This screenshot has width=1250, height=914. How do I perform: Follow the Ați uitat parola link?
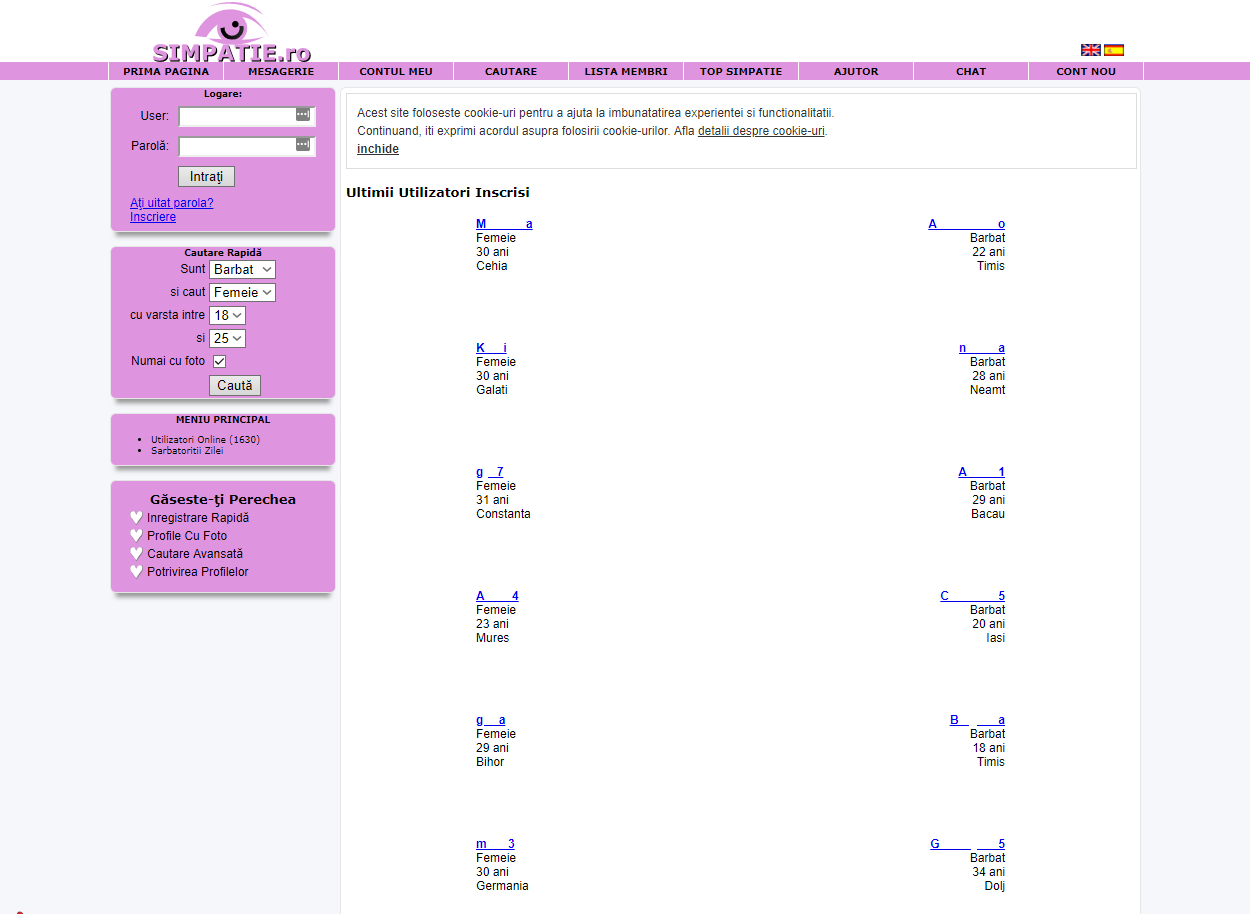click(171, 203)
